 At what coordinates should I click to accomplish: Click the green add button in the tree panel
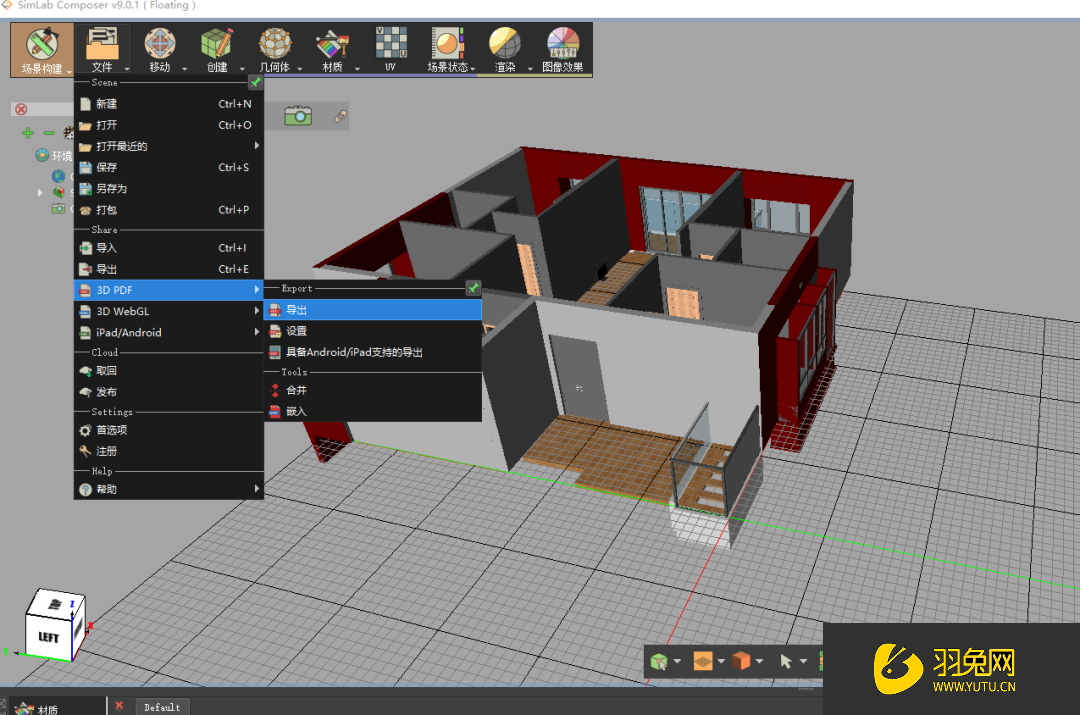point(27,132)
